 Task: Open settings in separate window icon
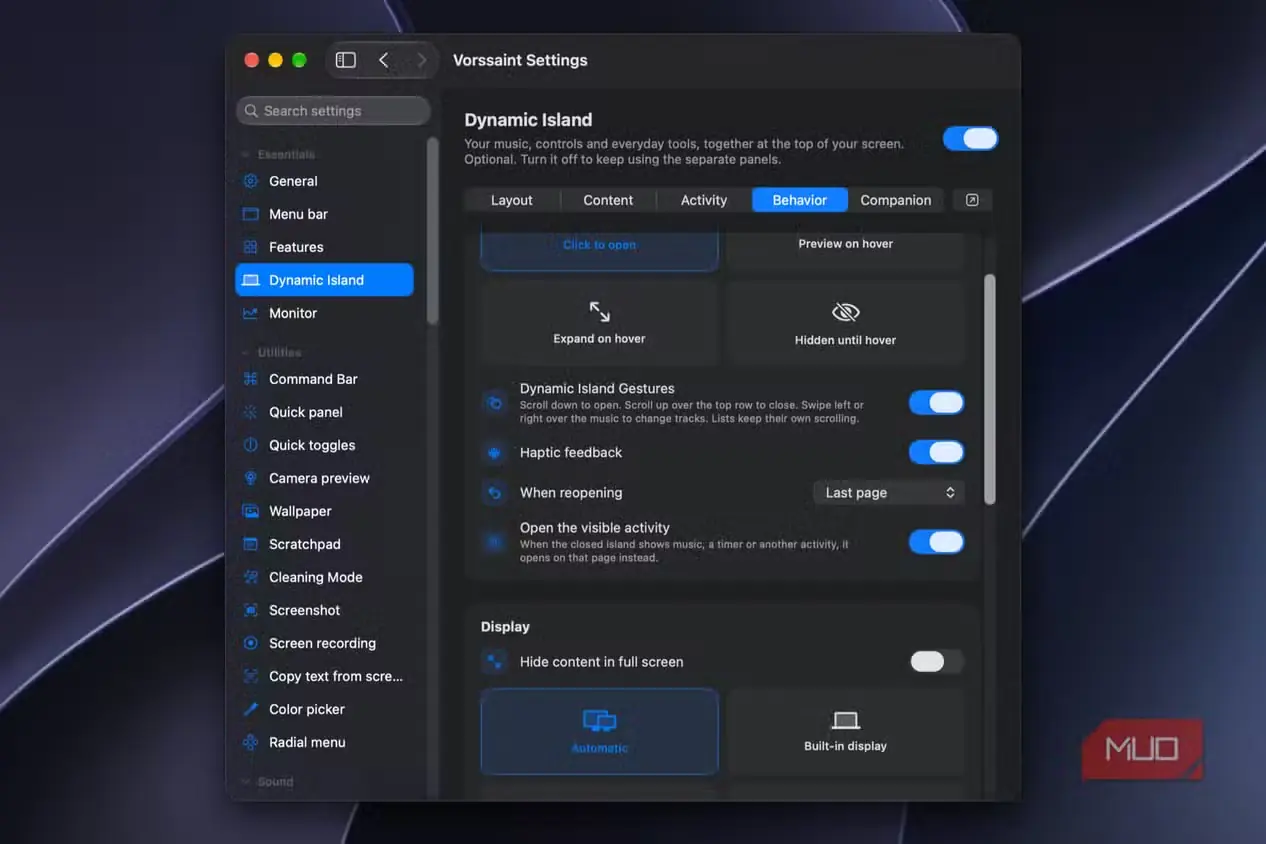click(x=972, y=200)
